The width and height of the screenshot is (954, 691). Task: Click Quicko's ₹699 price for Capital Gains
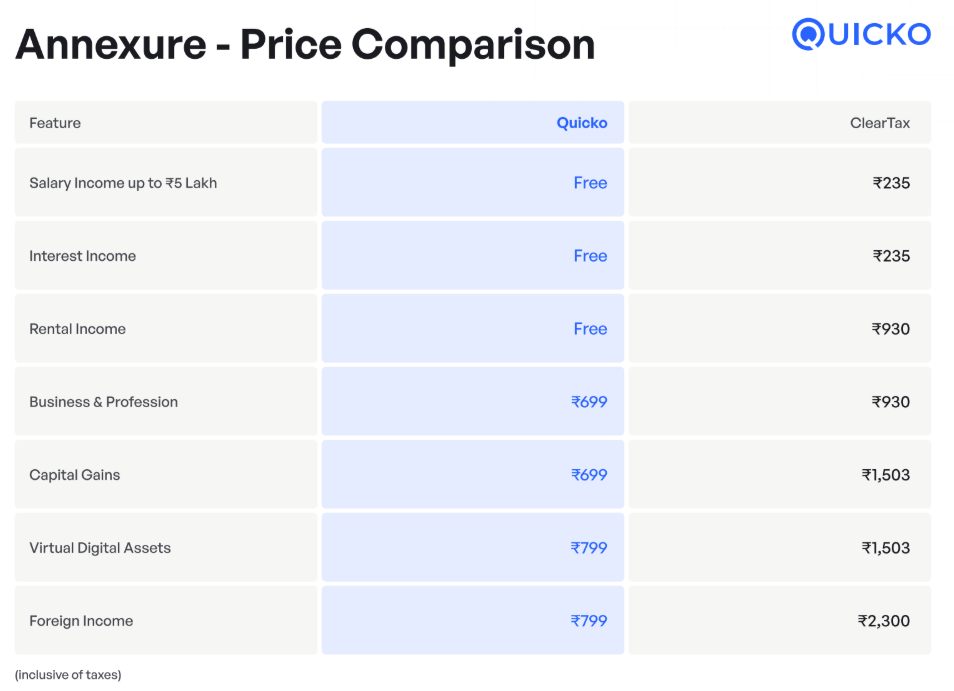tap(589, 475)
